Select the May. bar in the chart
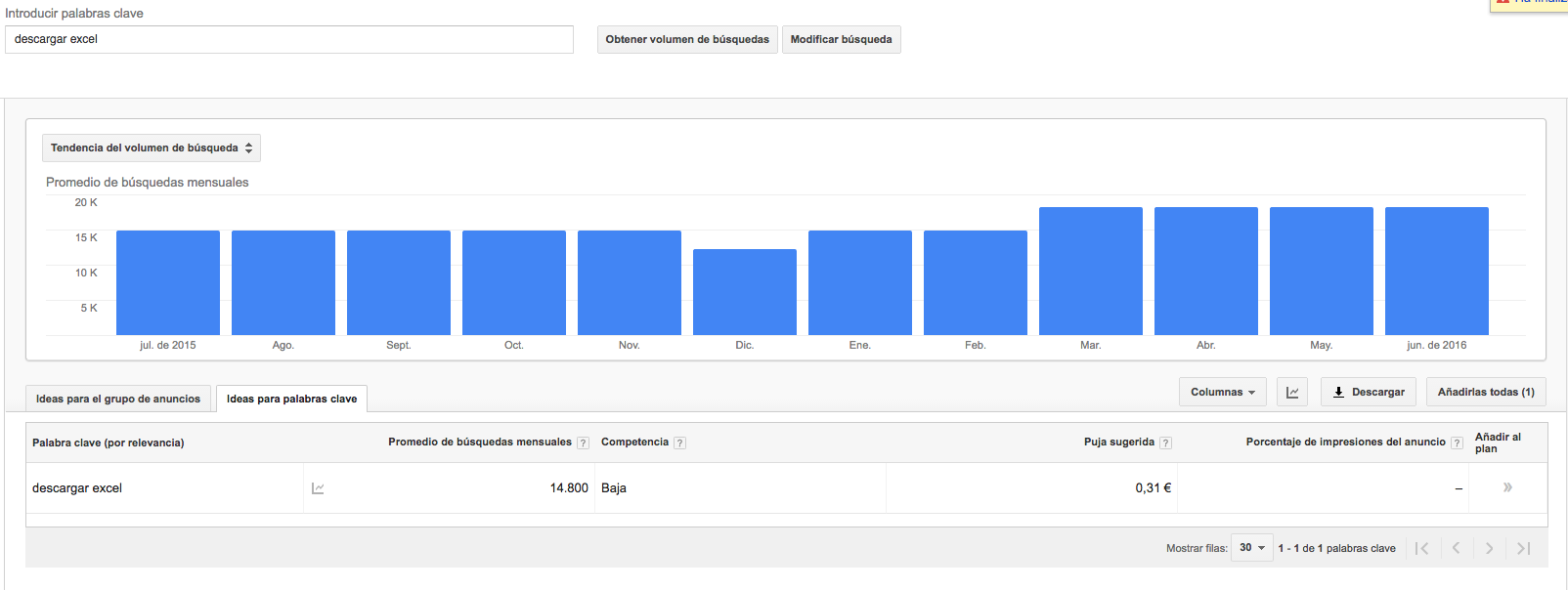 (x=1322, y=272)
